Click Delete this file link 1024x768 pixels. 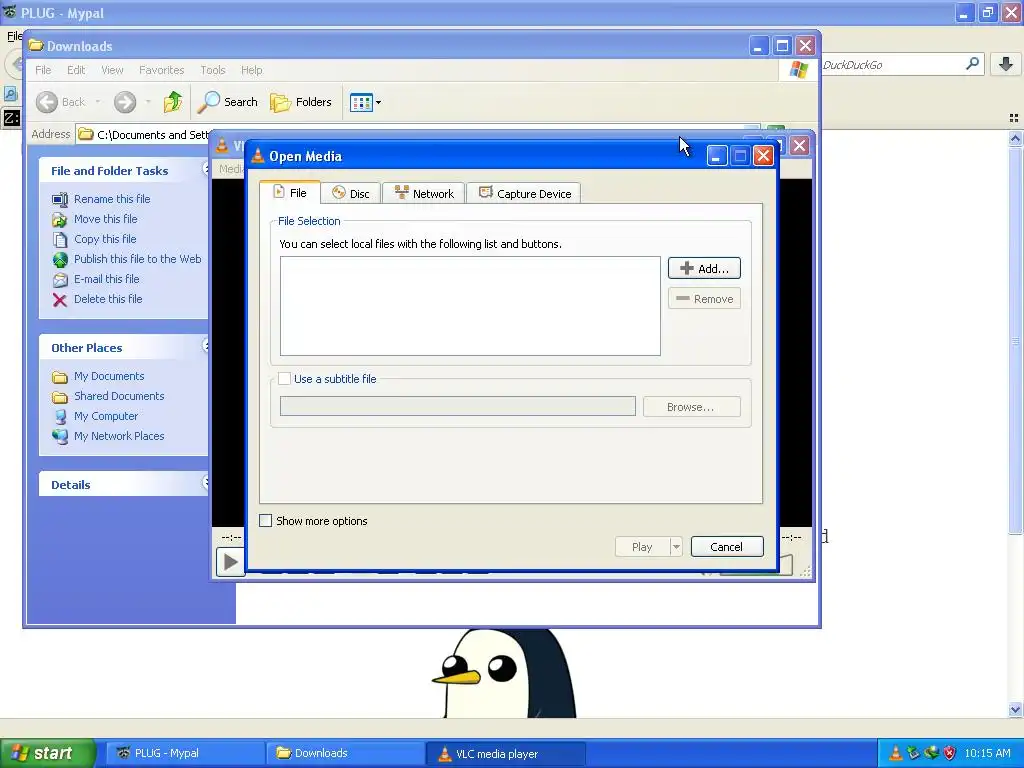108,298
